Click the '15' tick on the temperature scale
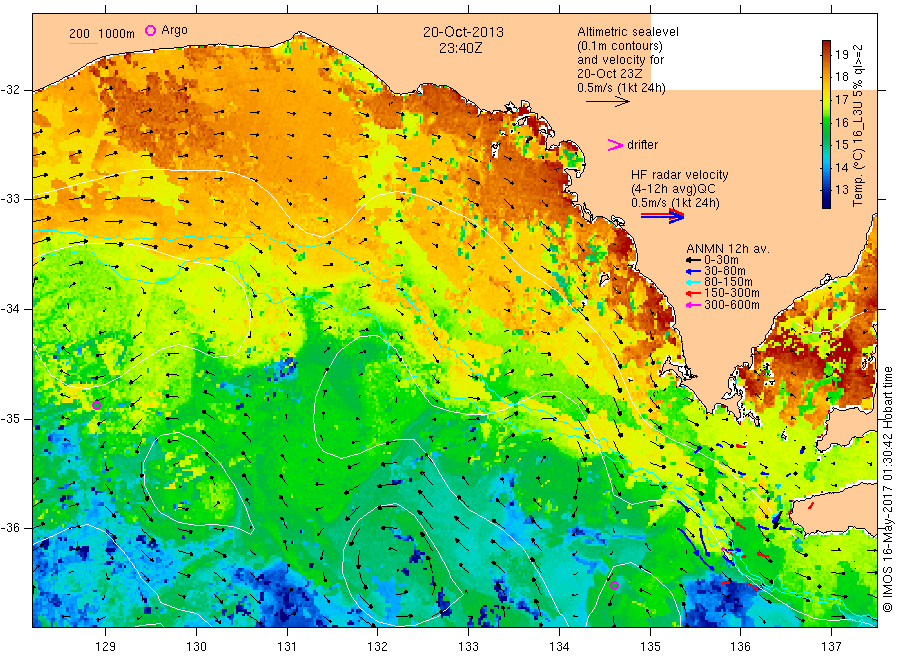 pos(841,145)
